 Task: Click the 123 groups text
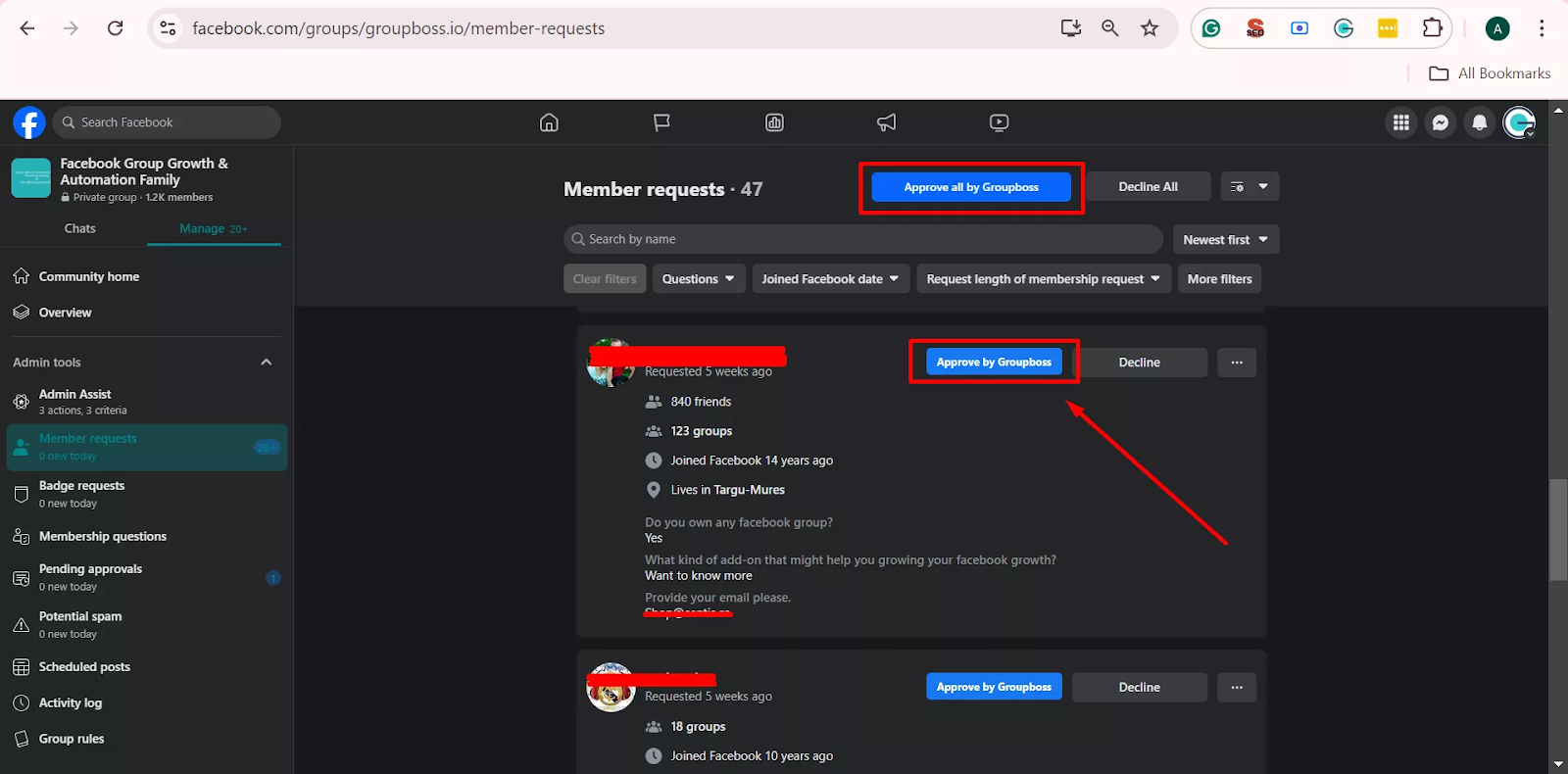coord(702,431)
